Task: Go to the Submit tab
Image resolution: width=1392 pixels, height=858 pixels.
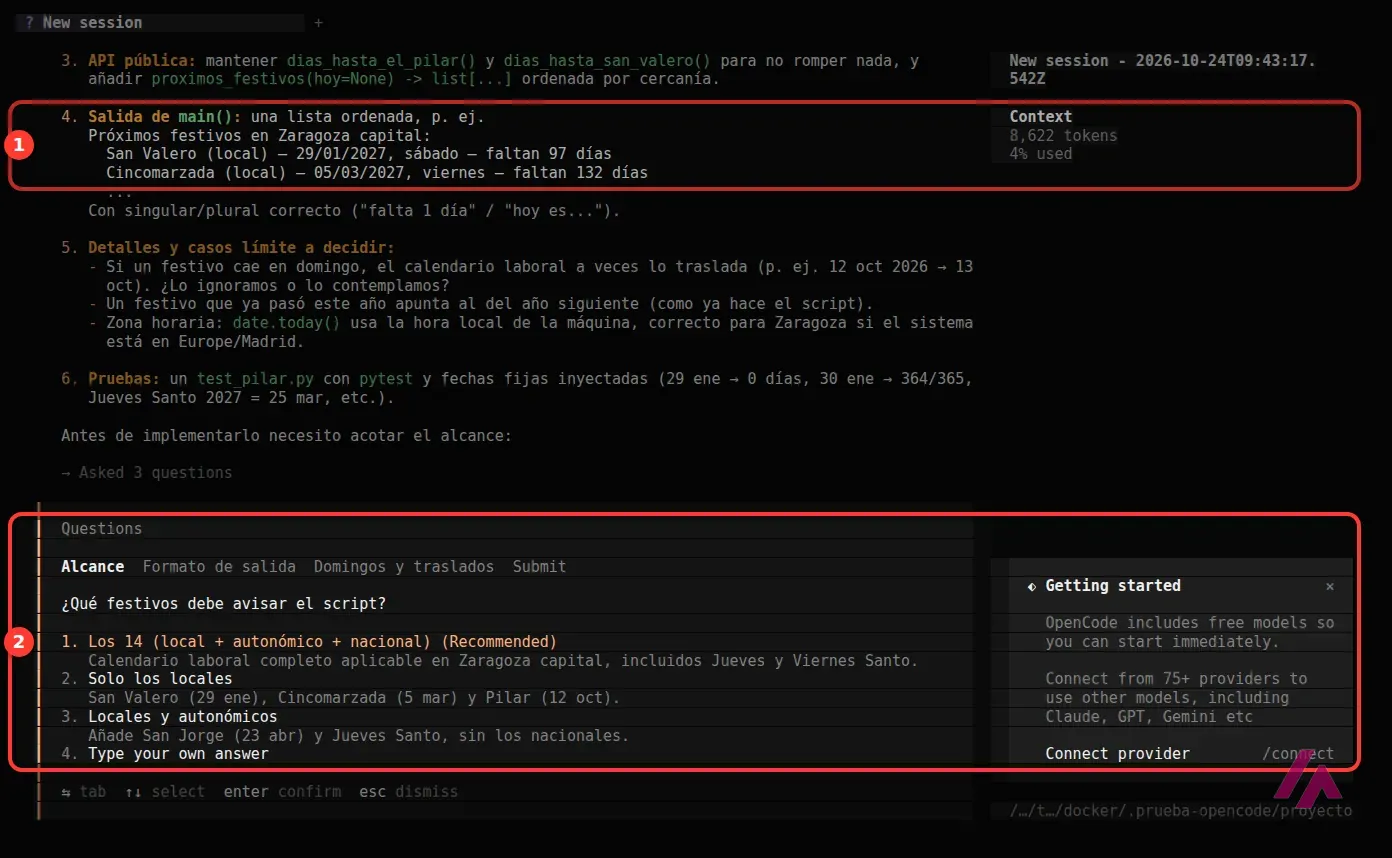Action: point(539,566)
